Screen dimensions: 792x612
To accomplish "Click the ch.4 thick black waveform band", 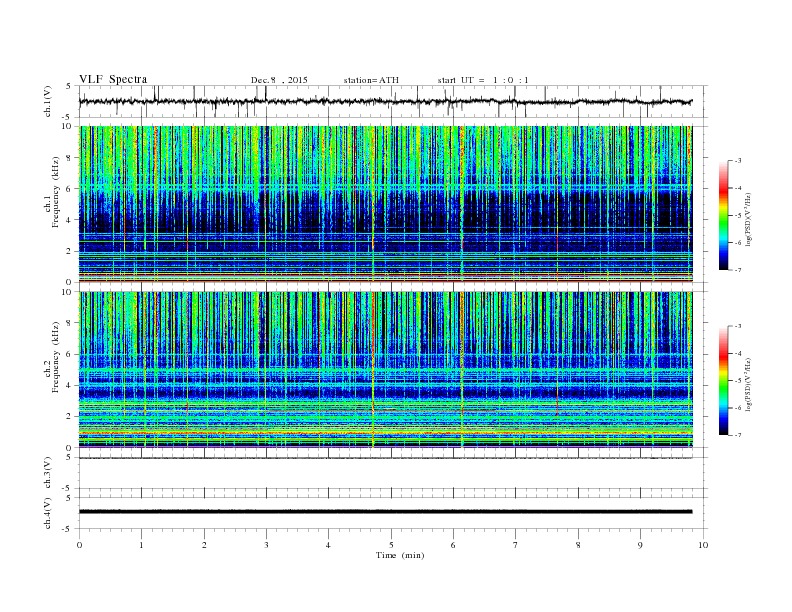I will pyautogui.click(x=385, y=512).
